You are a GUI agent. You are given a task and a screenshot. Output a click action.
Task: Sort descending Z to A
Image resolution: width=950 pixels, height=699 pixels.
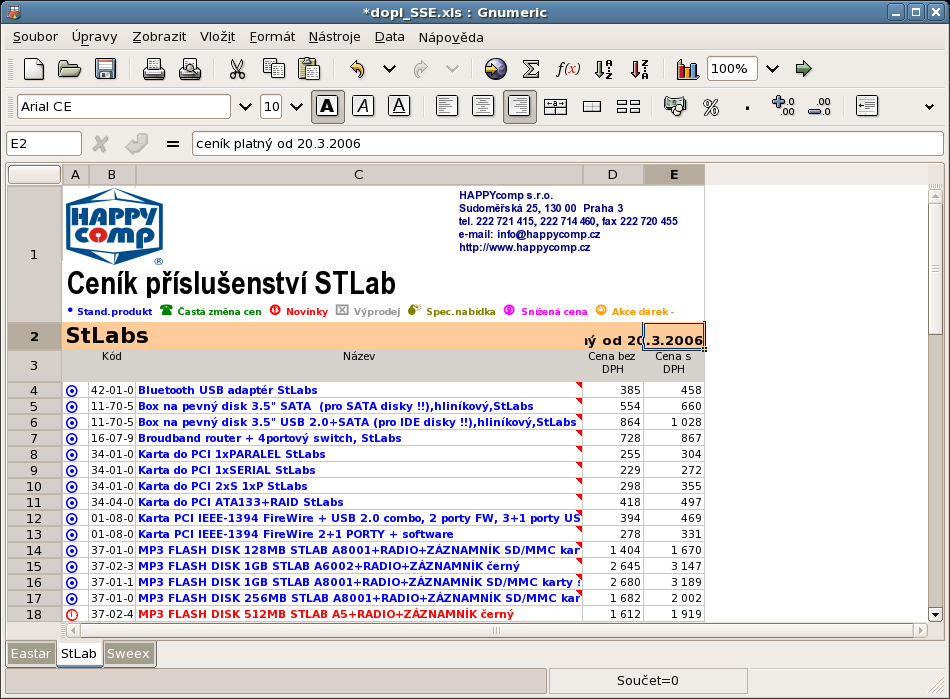[640, 69]
